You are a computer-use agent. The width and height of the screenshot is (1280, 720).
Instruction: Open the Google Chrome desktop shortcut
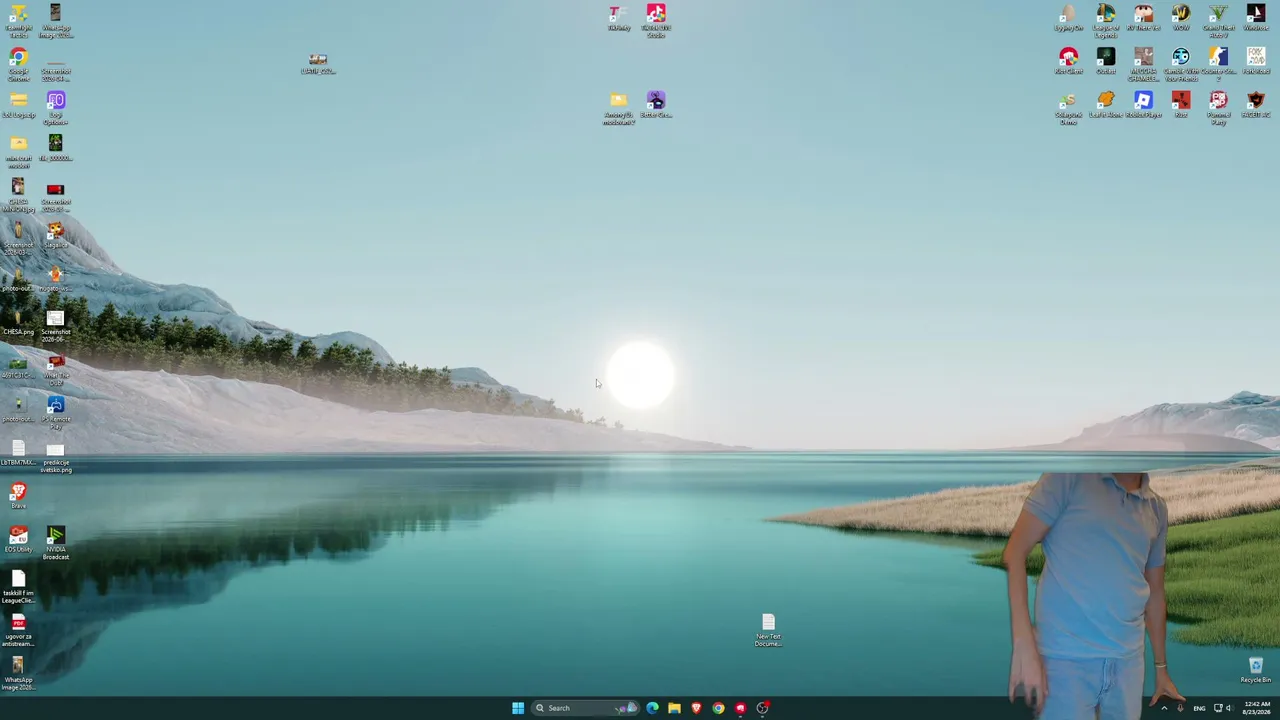[x=18, y=64]
